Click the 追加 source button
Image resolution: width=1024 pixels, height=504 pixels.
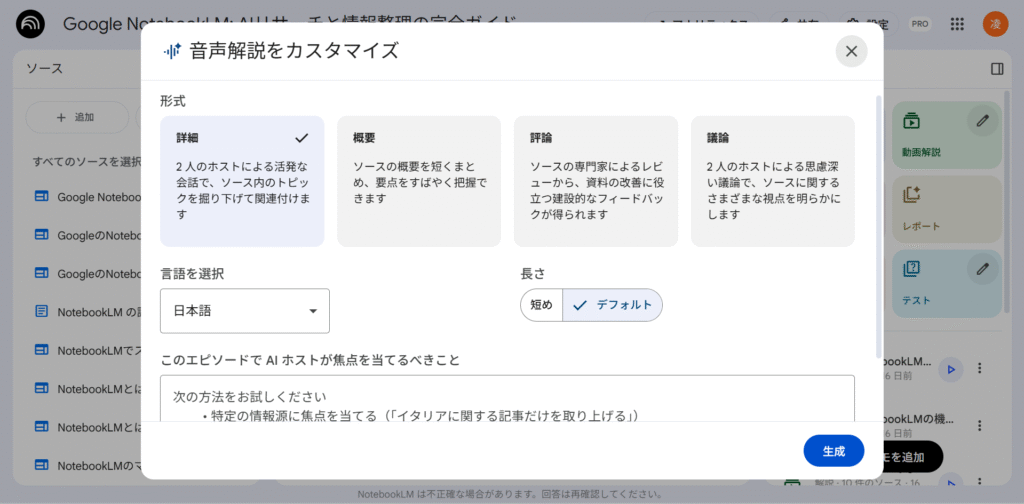(x=76, y=117)
